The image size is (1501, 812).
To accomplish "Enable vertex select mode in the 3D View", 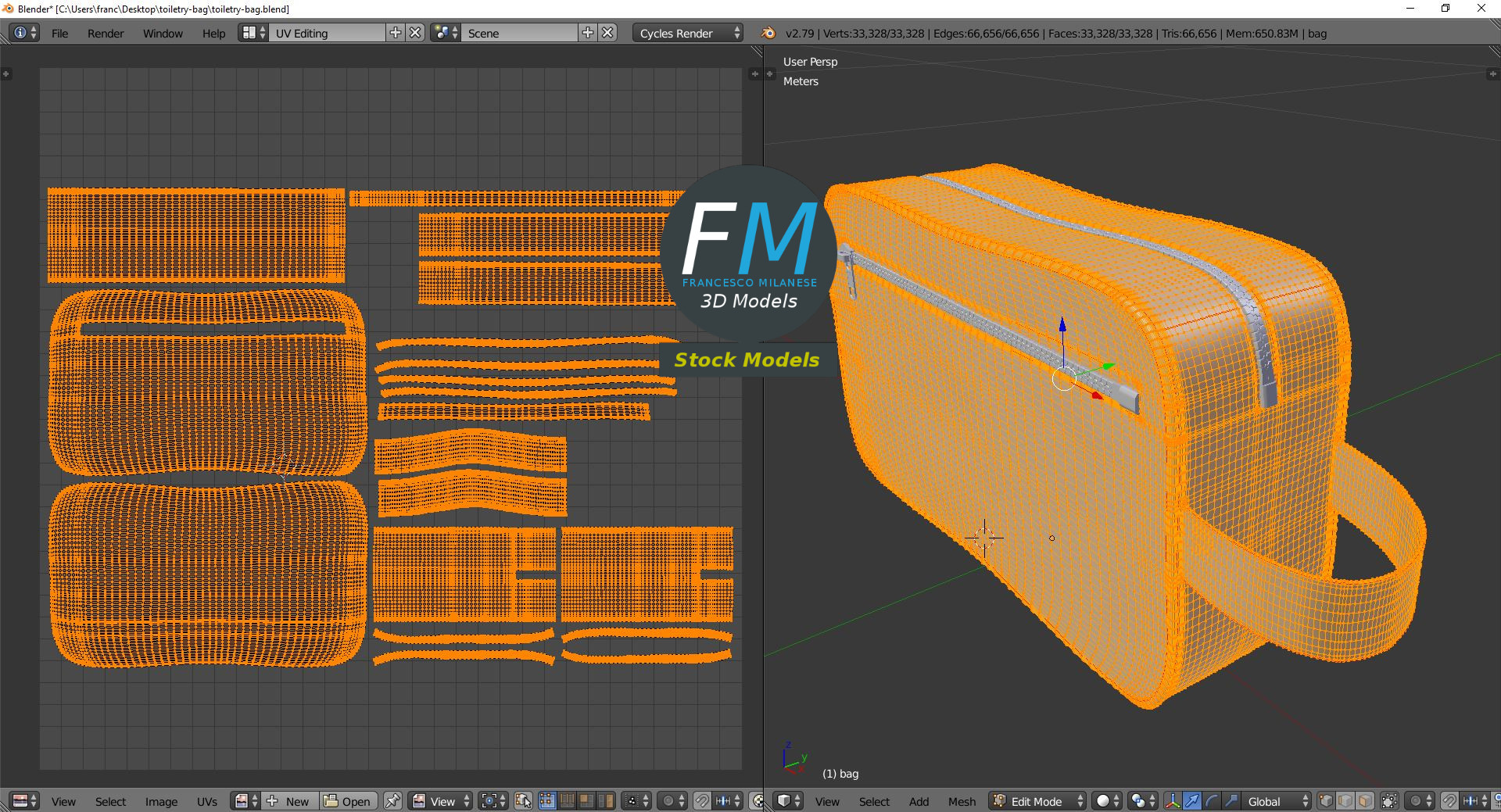I will (x=1324, y=801).
